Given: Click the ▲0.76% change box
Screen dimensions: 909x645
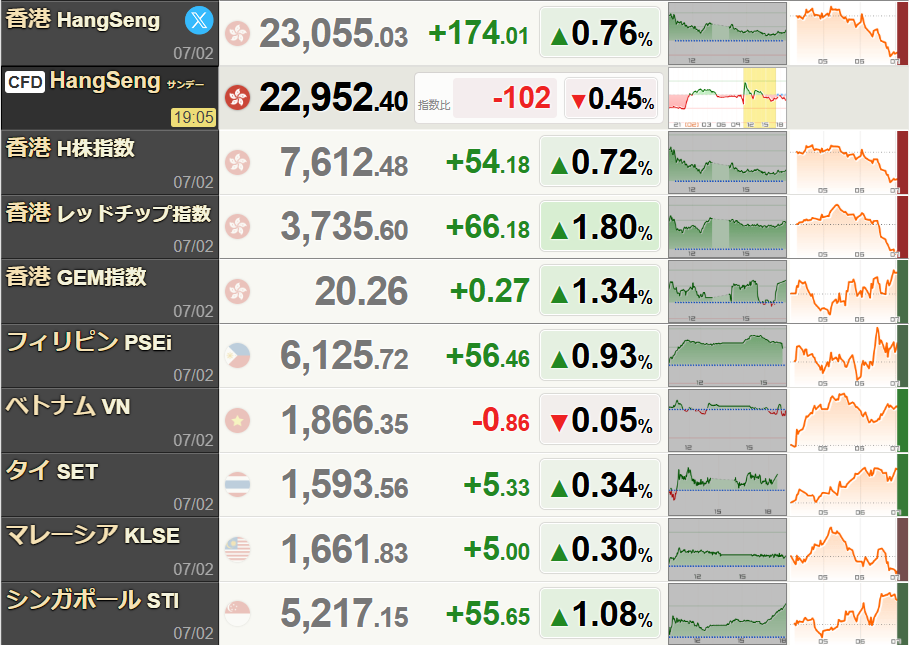Looking at the screenshot, I should [600, 32].
